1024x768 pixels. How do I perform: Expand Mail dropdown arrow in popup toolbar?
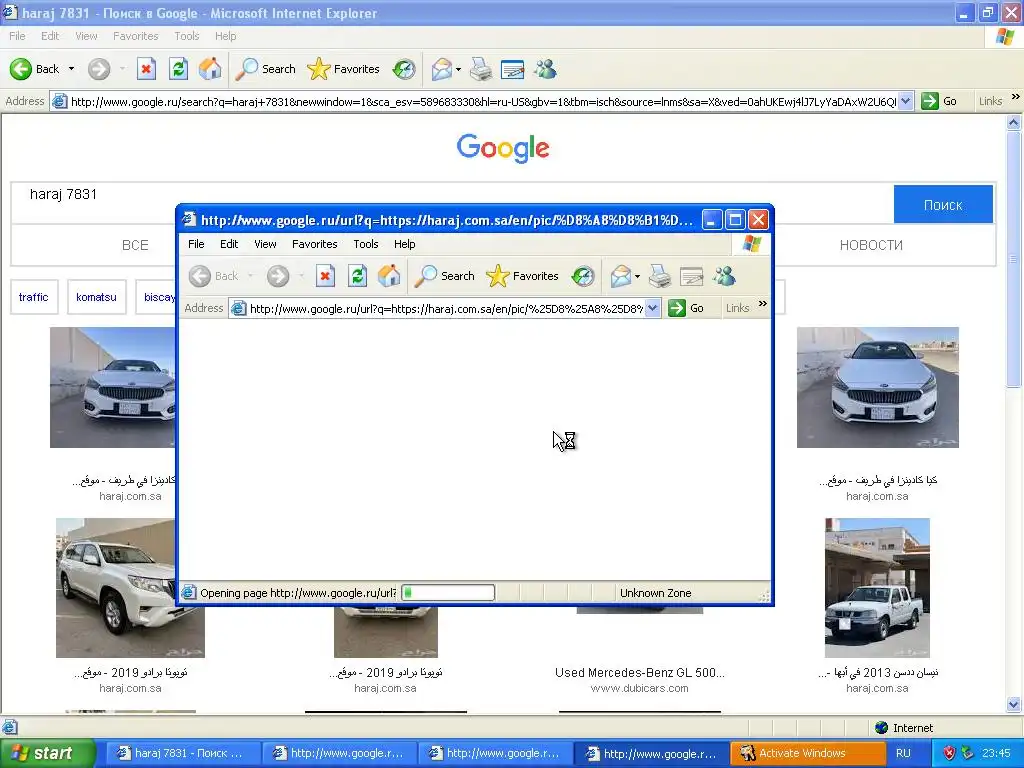click(637, 276)
